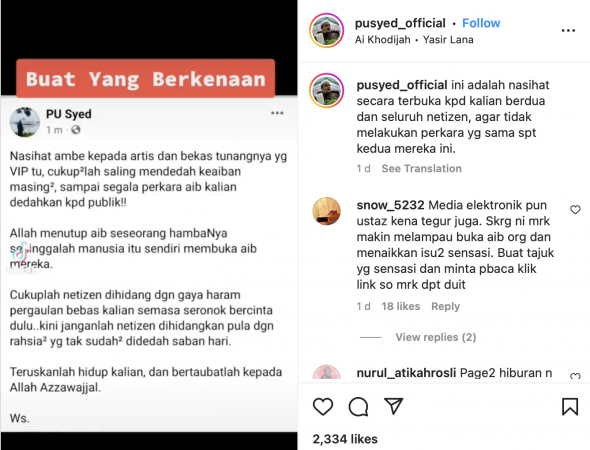
Task: View the 2,334 likes list
Action: coord(345,439)
